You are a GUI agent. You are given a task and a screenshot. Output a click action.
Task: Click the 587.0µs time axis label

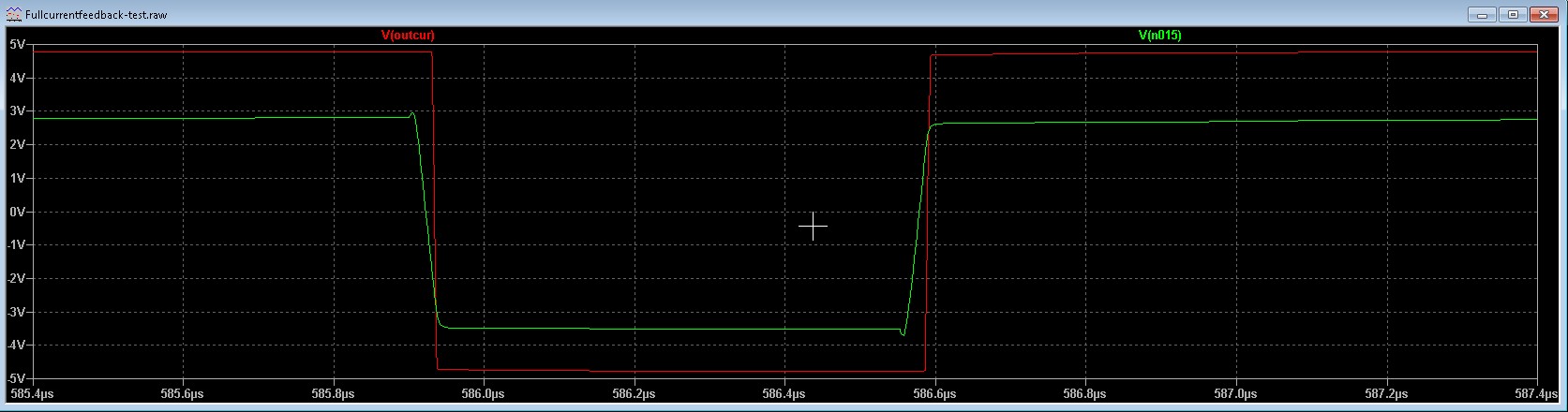click(1236, 394)
